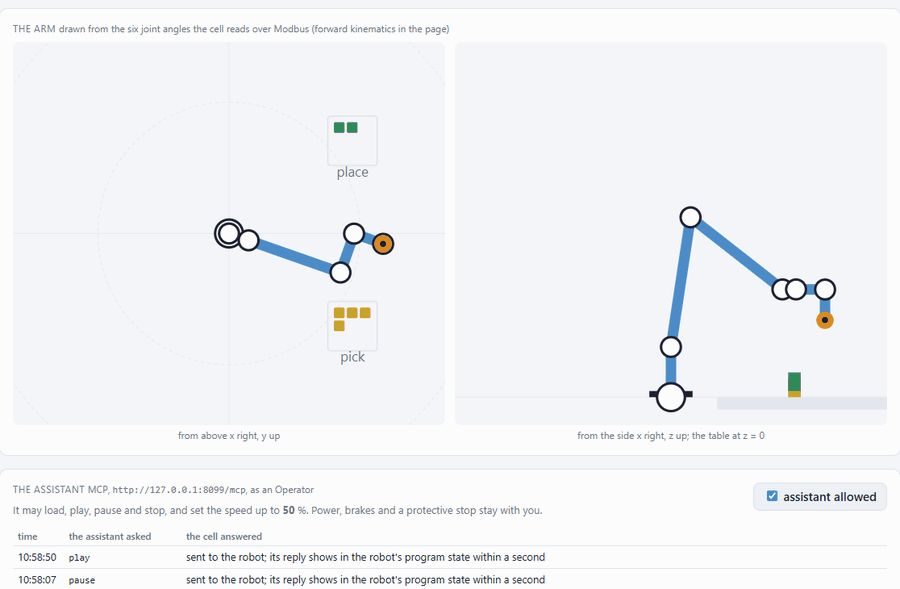Select the 10:58:07 pause log row
This screenshot has width=900, height=589.
(x=449, y=579)
